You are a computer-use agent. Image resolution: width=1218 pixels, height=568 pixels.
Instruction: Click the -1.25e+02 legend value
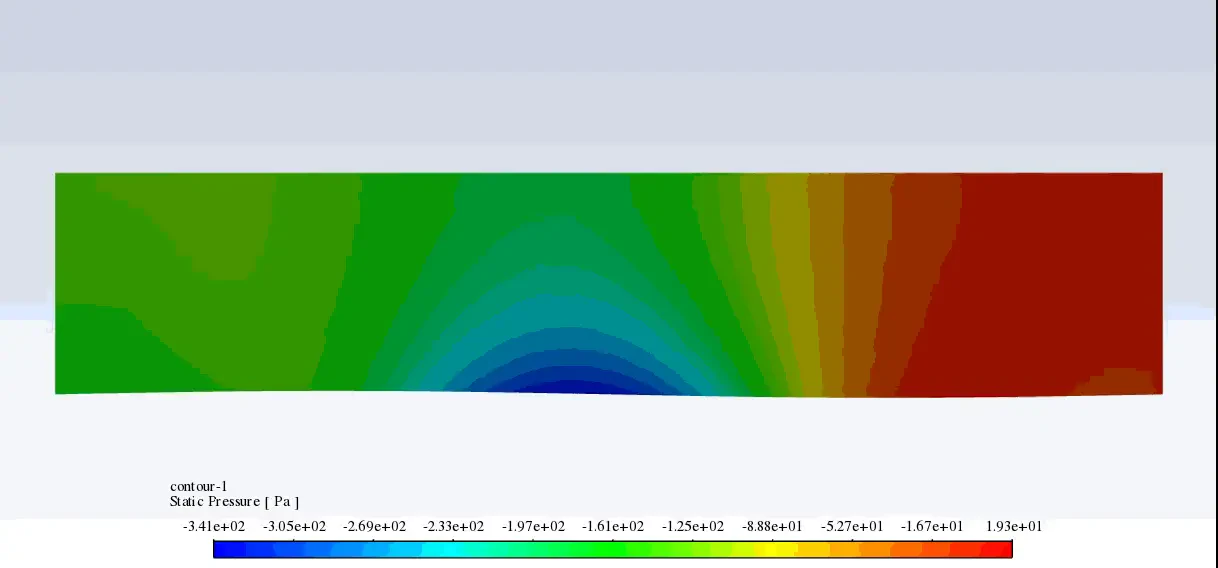pos(693,527)
